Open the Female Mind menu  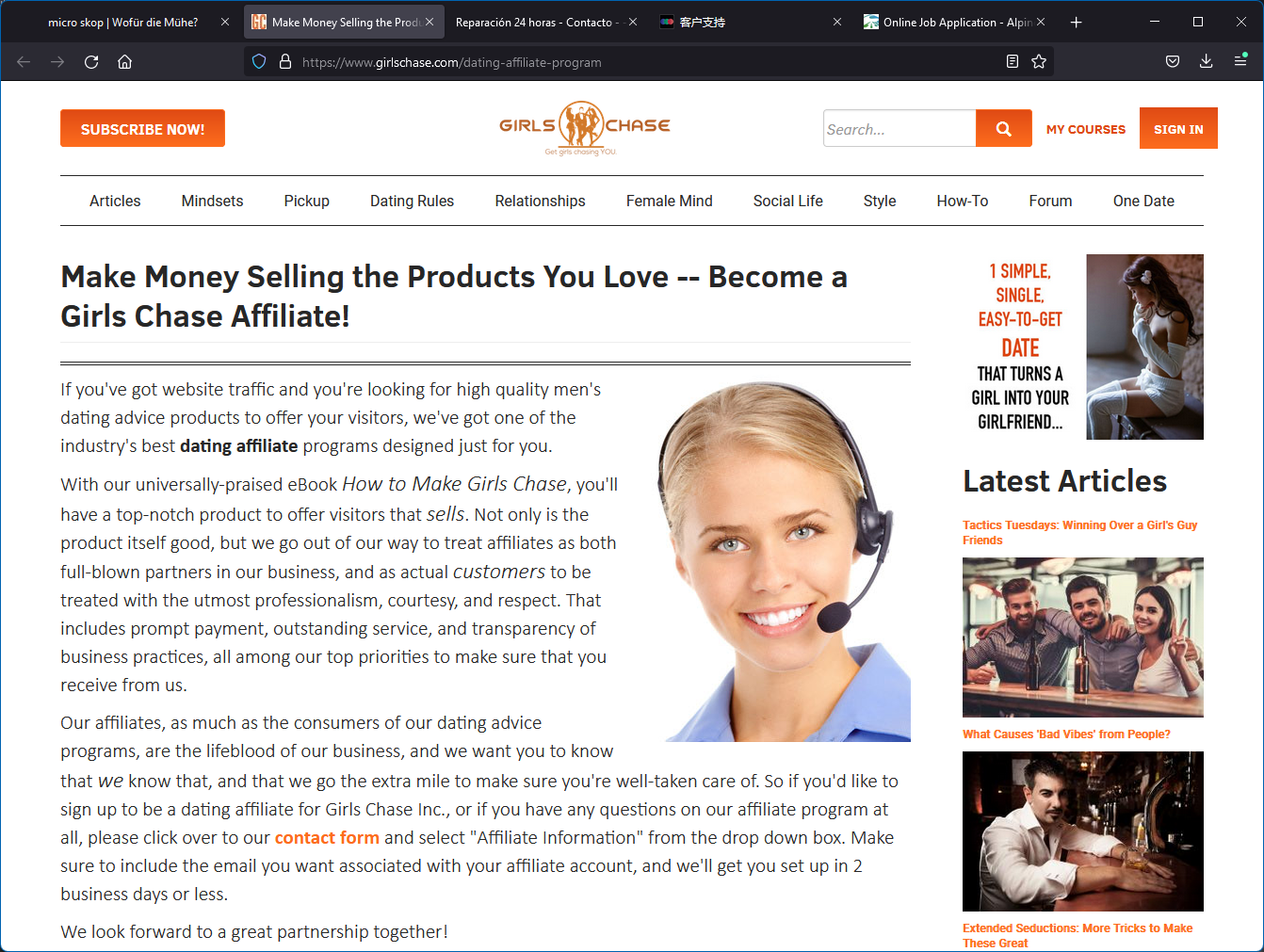point(669,201)
